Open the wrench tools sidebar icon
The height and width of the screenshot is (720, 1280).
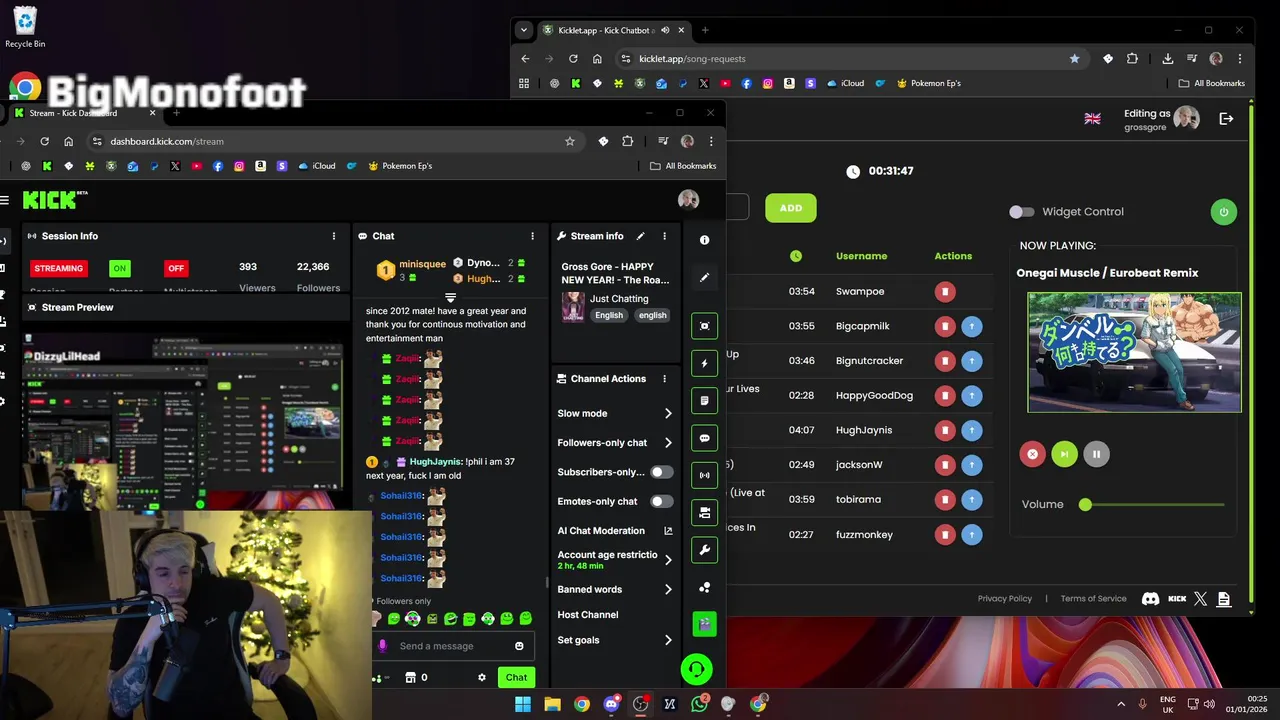click(x=704, y=550)
